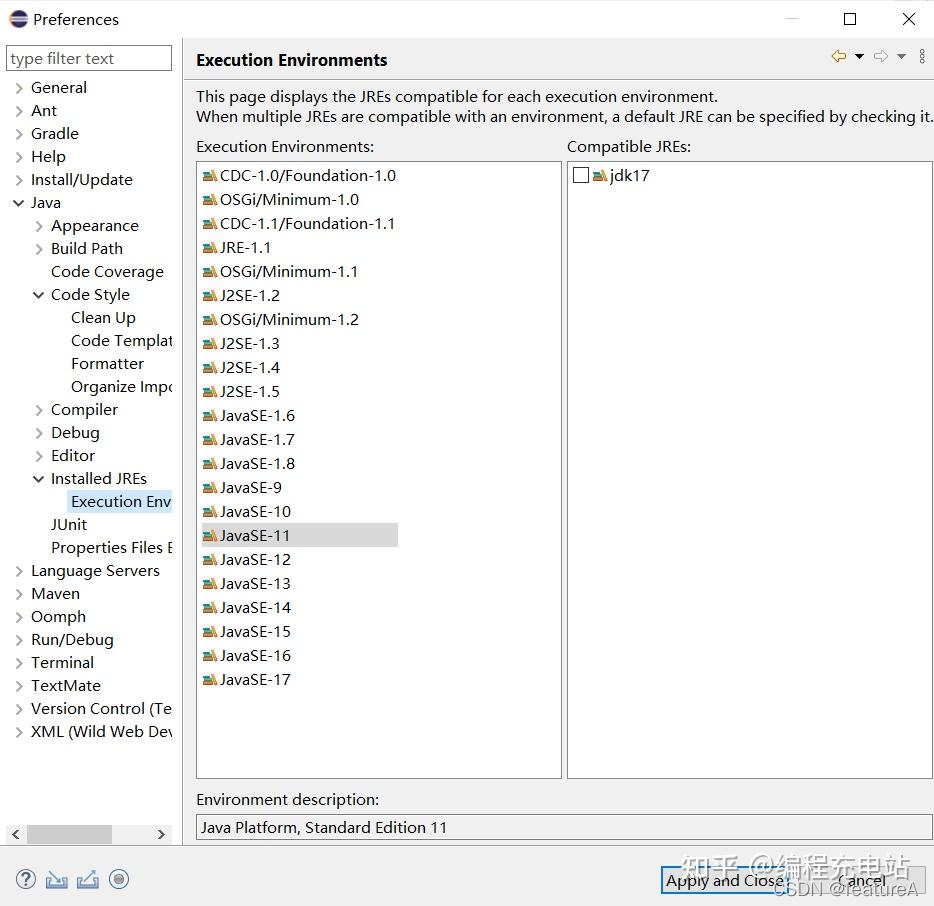Open Eclipse Help via the question mark icon
This screenshot has width=934, height=906.
[25, 879]
